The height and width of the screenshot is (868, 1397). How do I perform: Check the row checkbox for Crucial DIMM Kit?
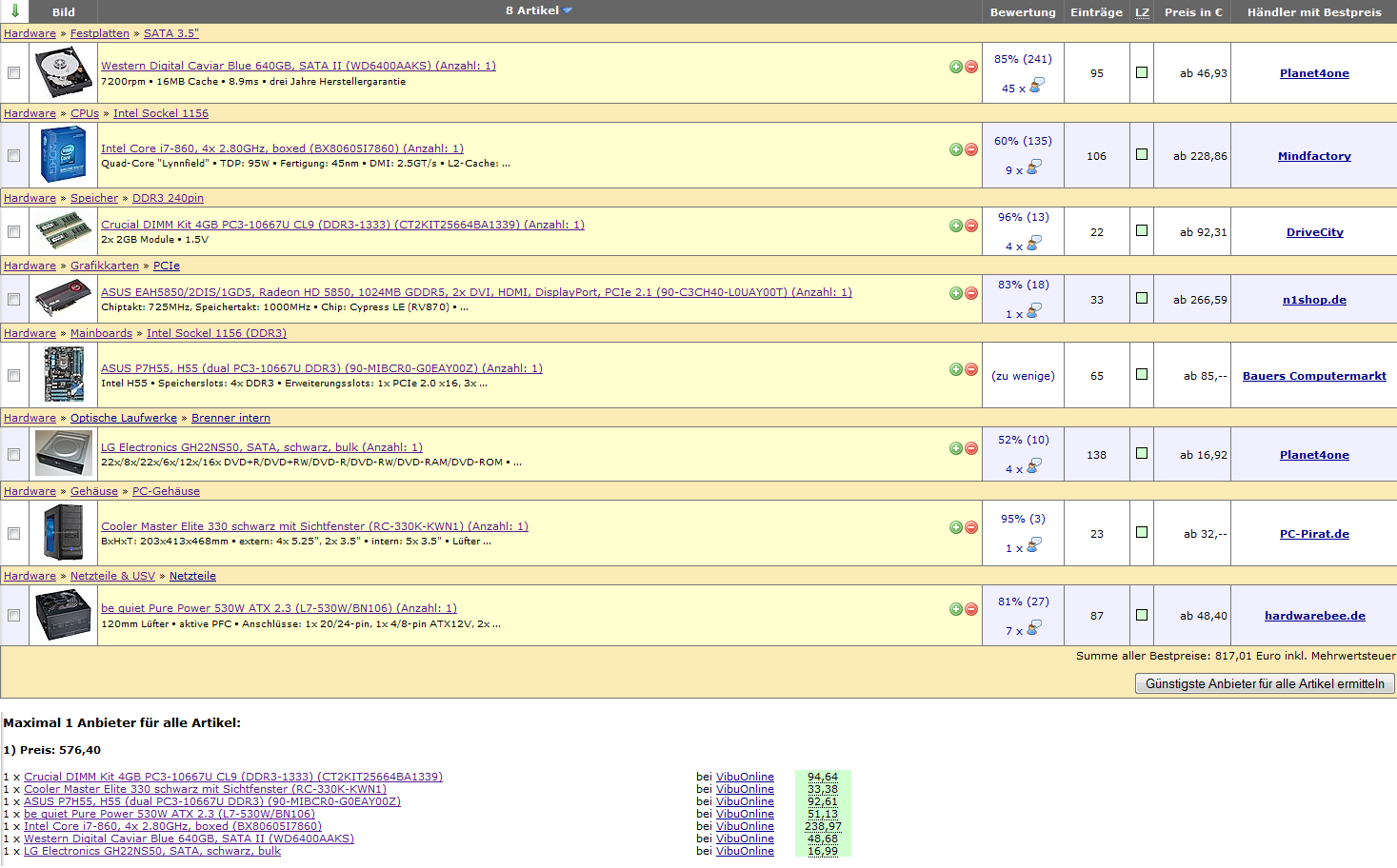(x=13, y=232)
